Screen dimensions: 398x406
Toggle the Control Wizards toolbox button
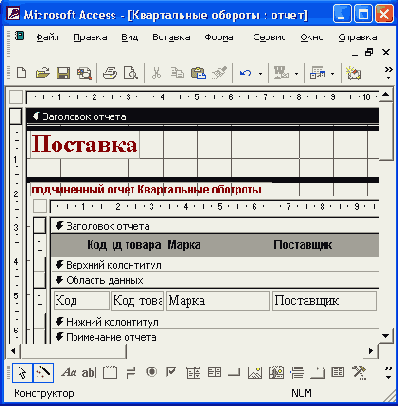pos(44,373)
